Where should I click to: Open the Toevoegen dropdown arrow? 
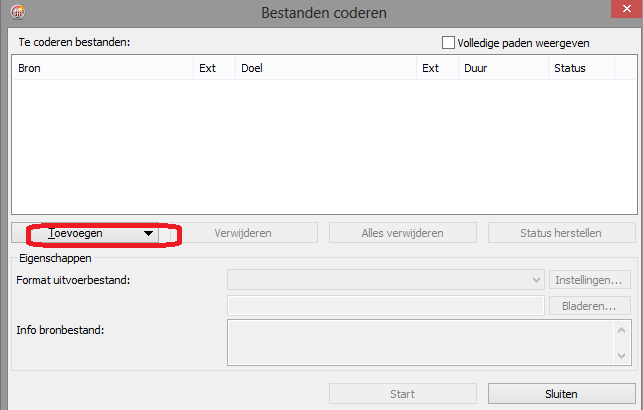pyautogui.click(x=148, y=233)
